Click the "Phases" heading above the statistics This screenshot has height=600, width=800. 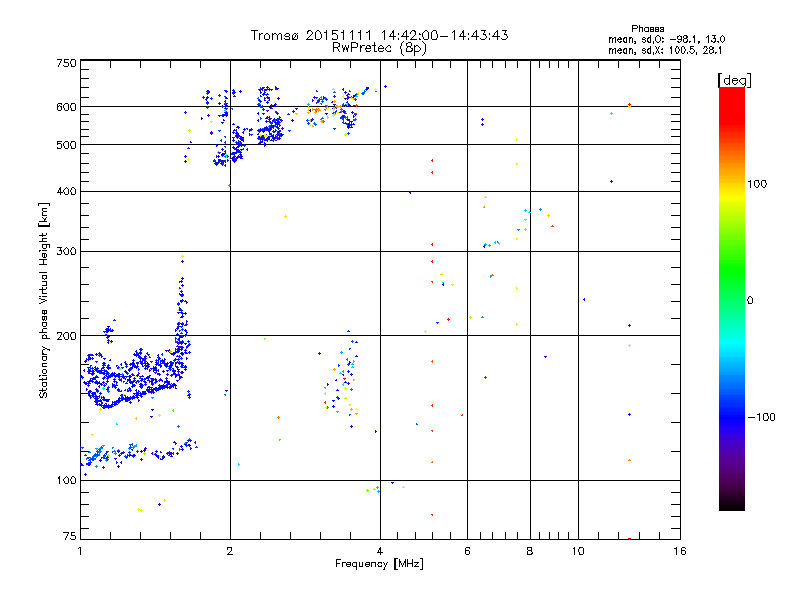[x=647, y=29]
